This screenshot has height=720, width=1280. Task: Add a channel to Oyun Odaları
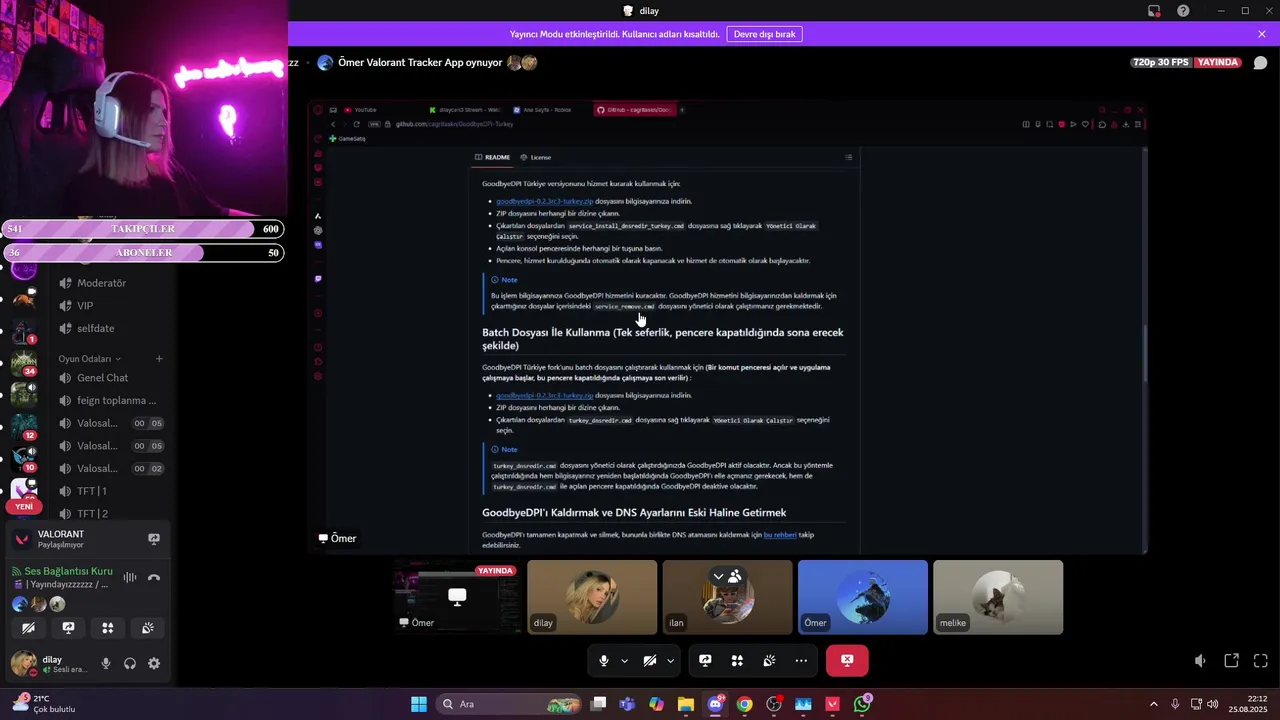[159, 359]
